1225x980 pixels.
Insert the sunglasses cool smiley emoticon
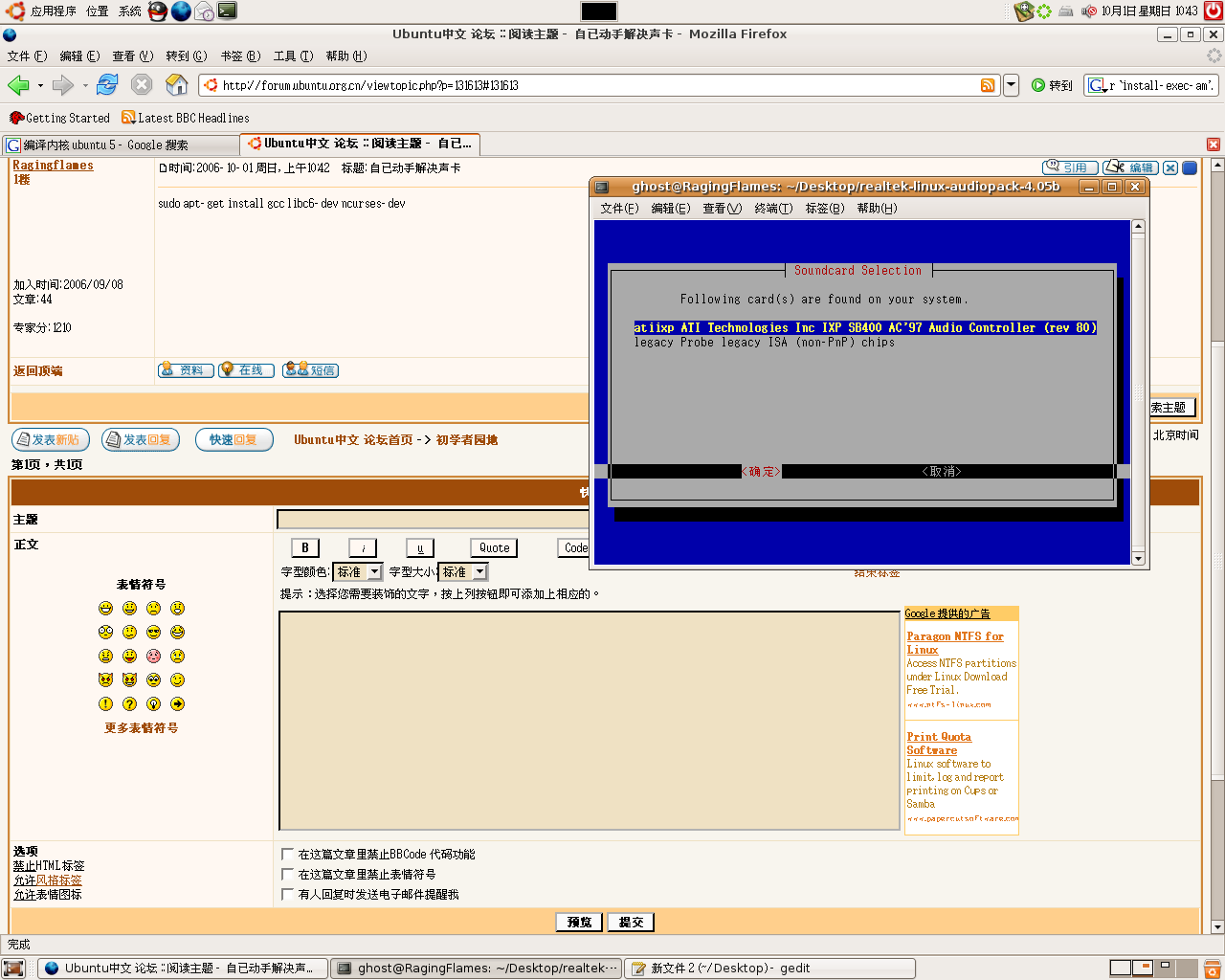coord(154,633)
